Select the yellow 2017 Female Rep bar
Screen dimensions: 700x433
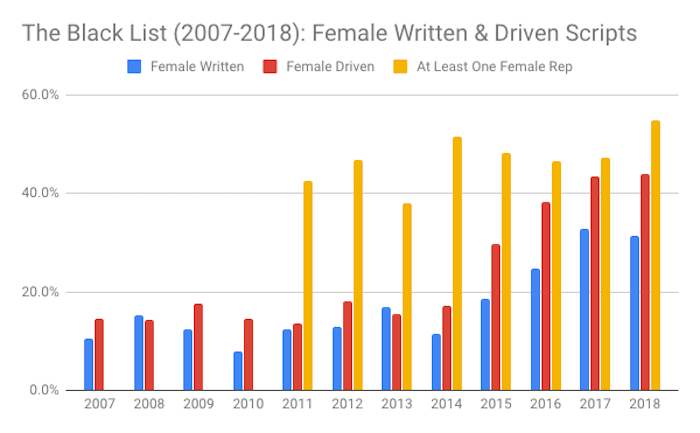(x=605, y=274)
